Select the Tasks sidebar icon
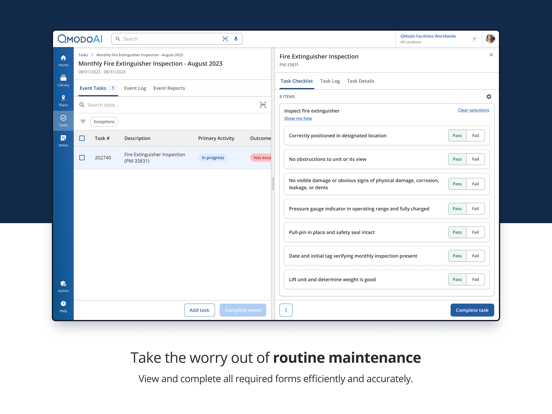This screenshot has height=414, width=552. 63,121
